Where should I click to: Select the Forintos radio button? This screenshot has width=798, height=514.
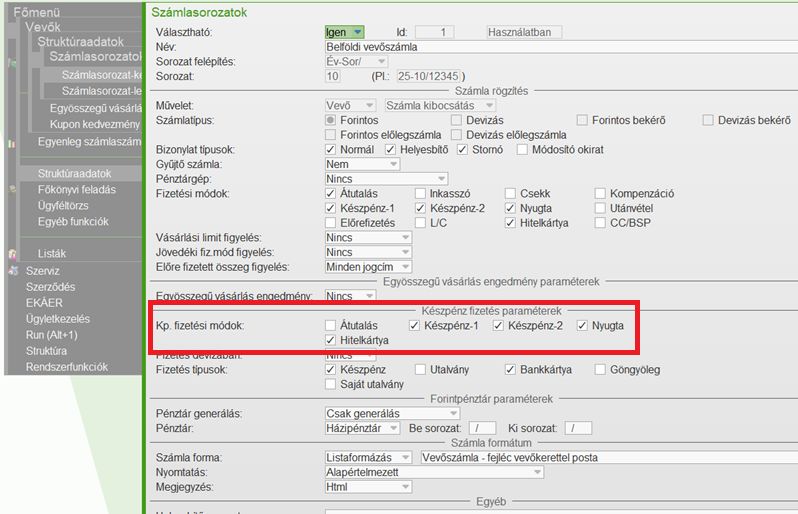[x=330, y=120]
